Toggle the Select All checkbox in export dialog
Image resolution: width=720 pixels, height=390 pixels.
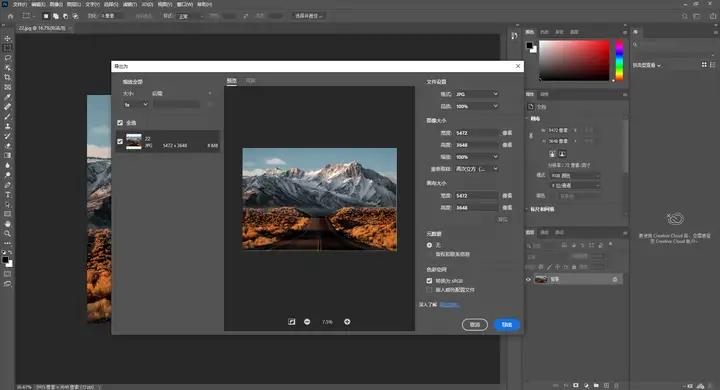coord(120,123)
